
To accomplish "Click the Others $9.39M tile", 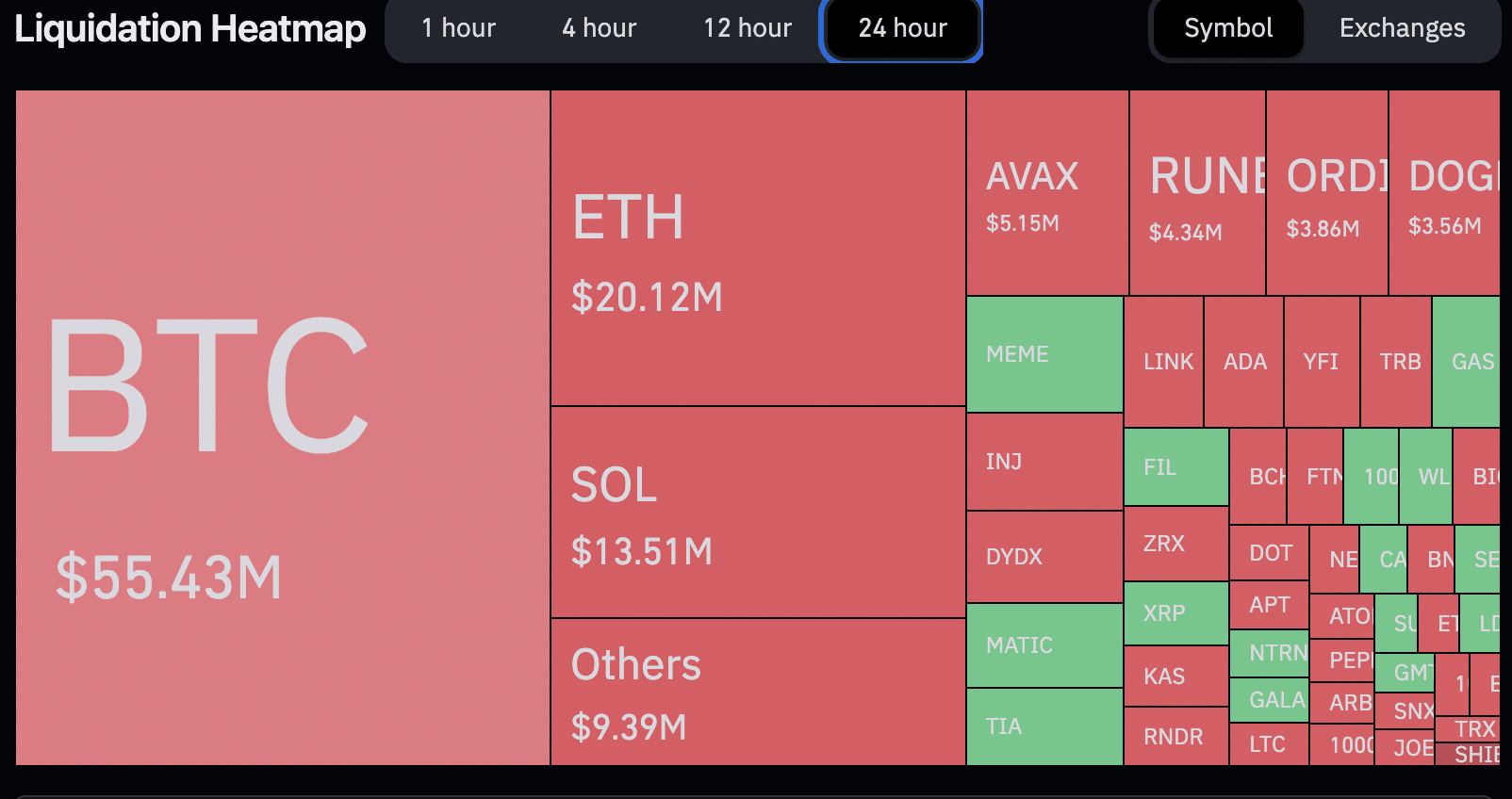I will coord(758,692).
